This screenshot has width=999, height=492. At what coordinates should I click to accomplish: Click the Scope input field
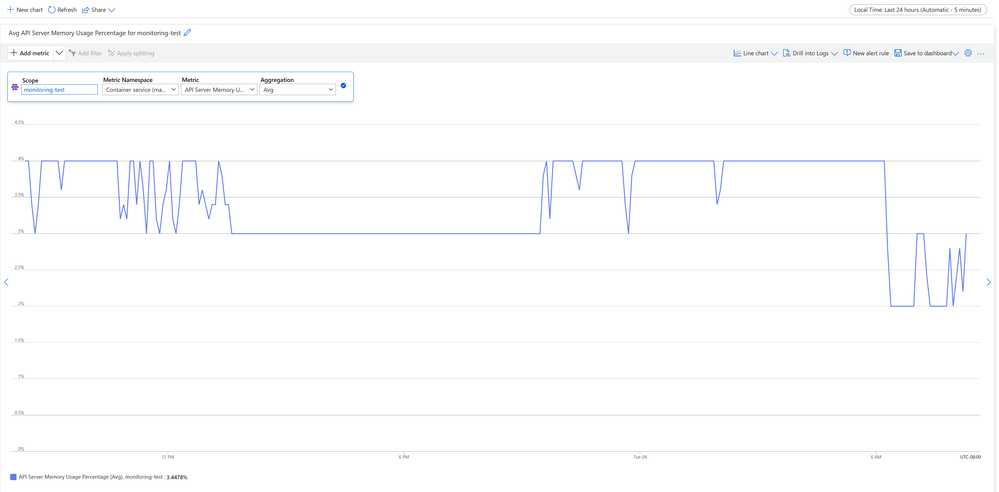pos(59,90)
